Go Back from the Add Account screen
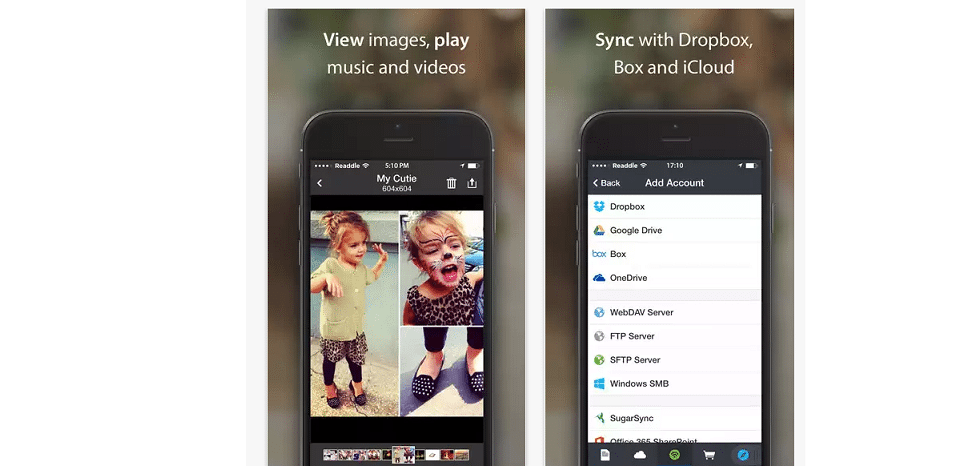 pos(606,183)
